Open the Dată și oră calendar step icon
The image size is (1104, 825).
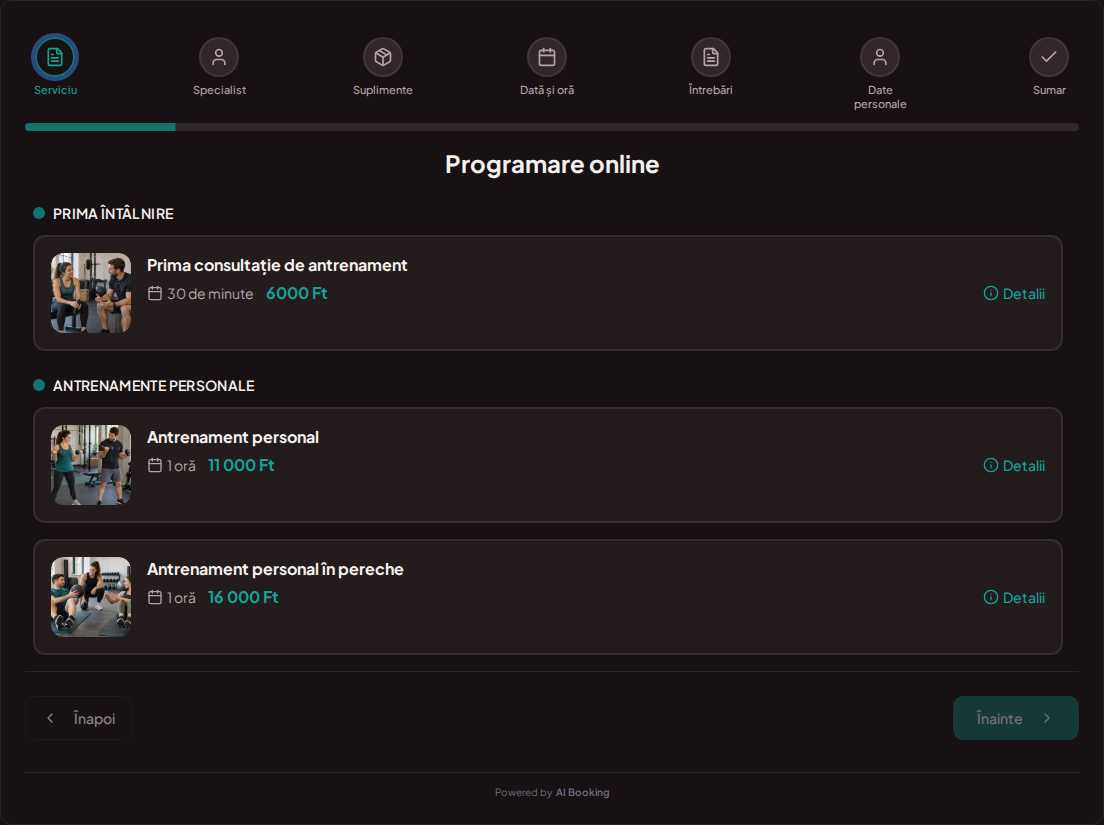(x=547, y=57)
